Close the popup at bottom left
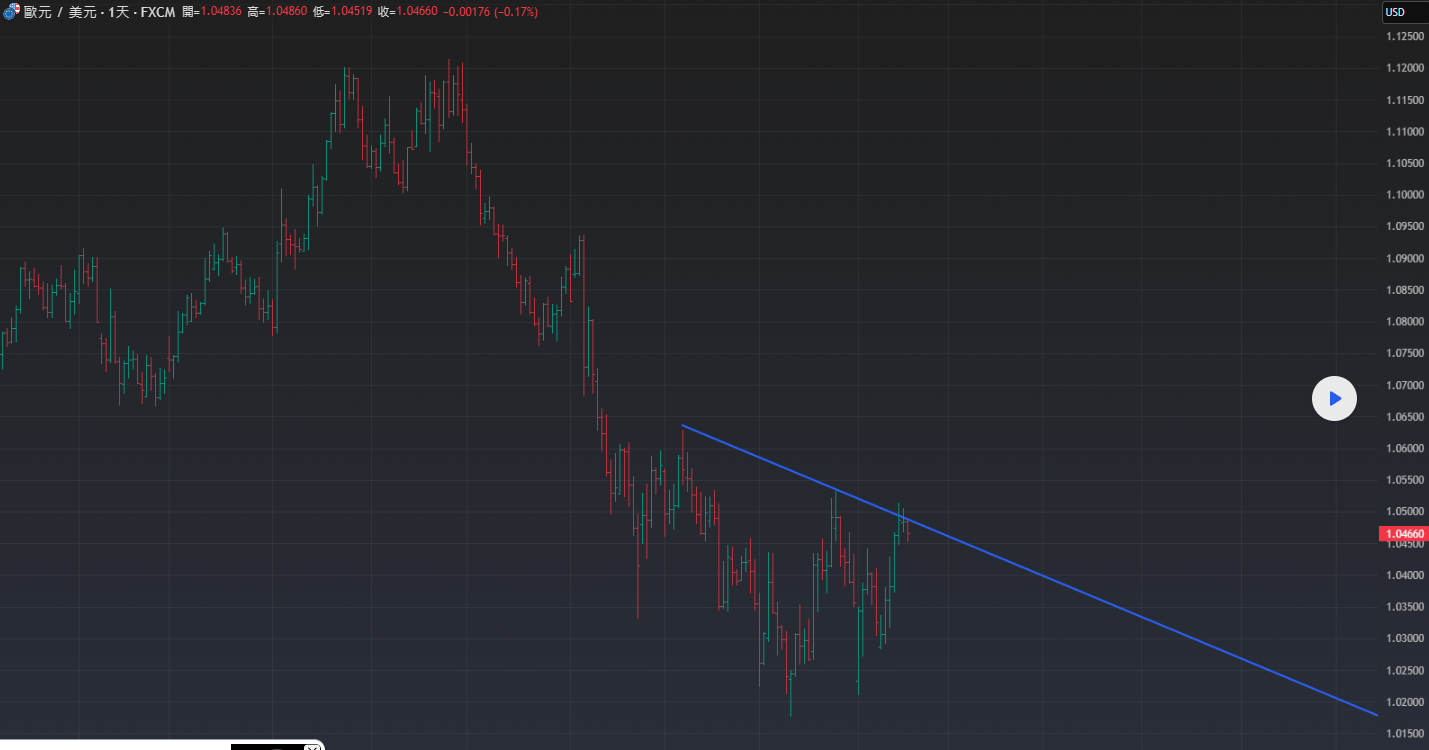This screenshot has height=750, width=1429. [312, 746]
